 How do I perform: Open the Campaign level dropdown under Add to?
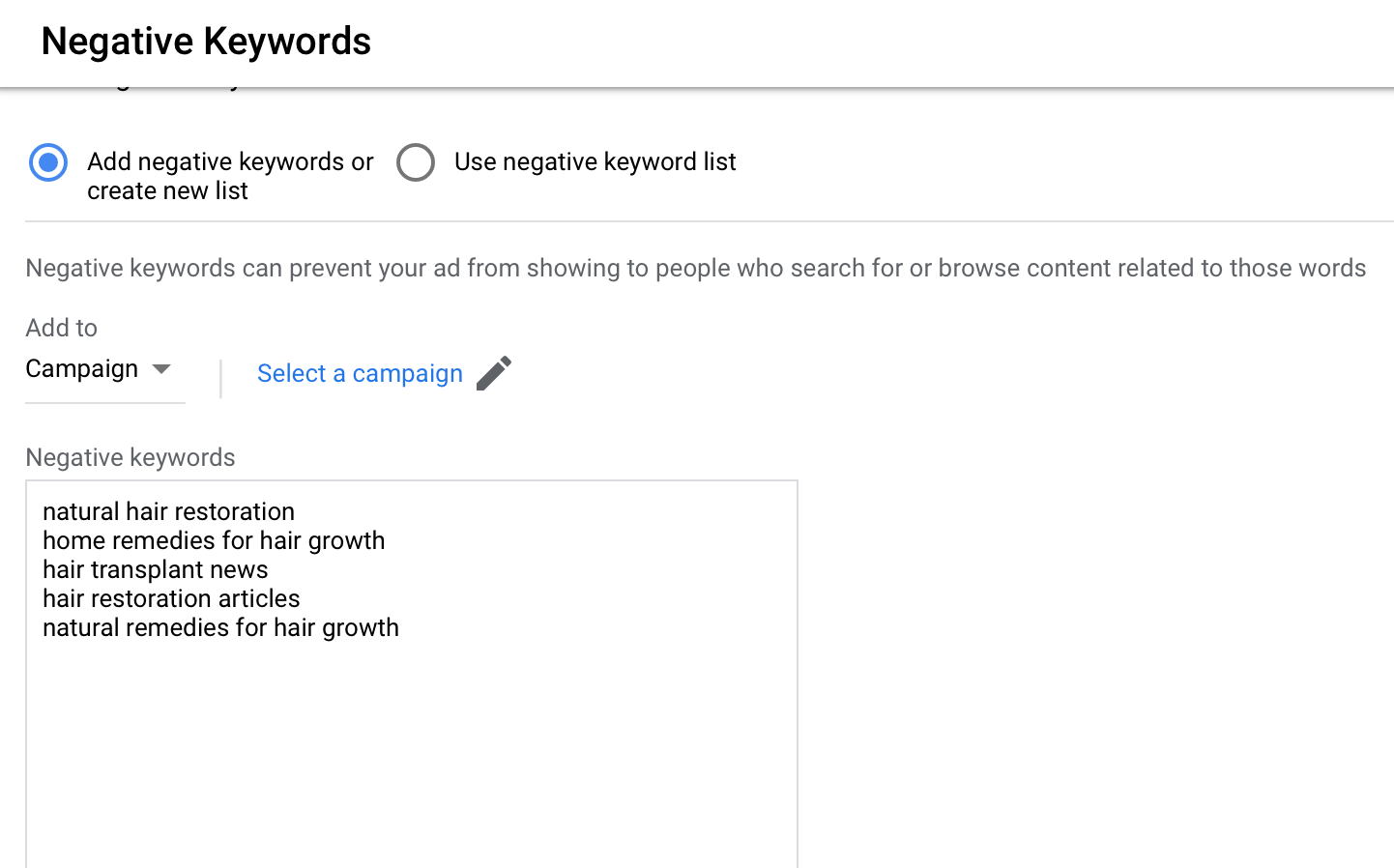[102, 369]
